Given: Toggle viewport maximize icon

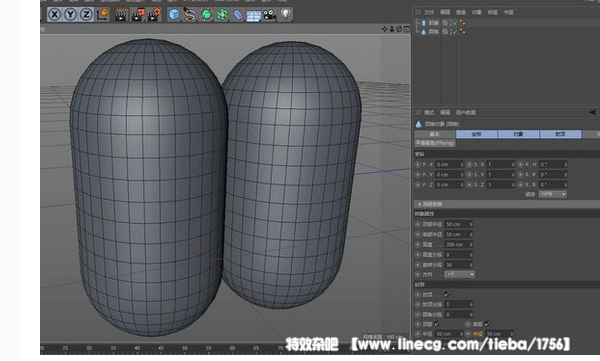Looking at the screenshot, I should pos(406,29).
